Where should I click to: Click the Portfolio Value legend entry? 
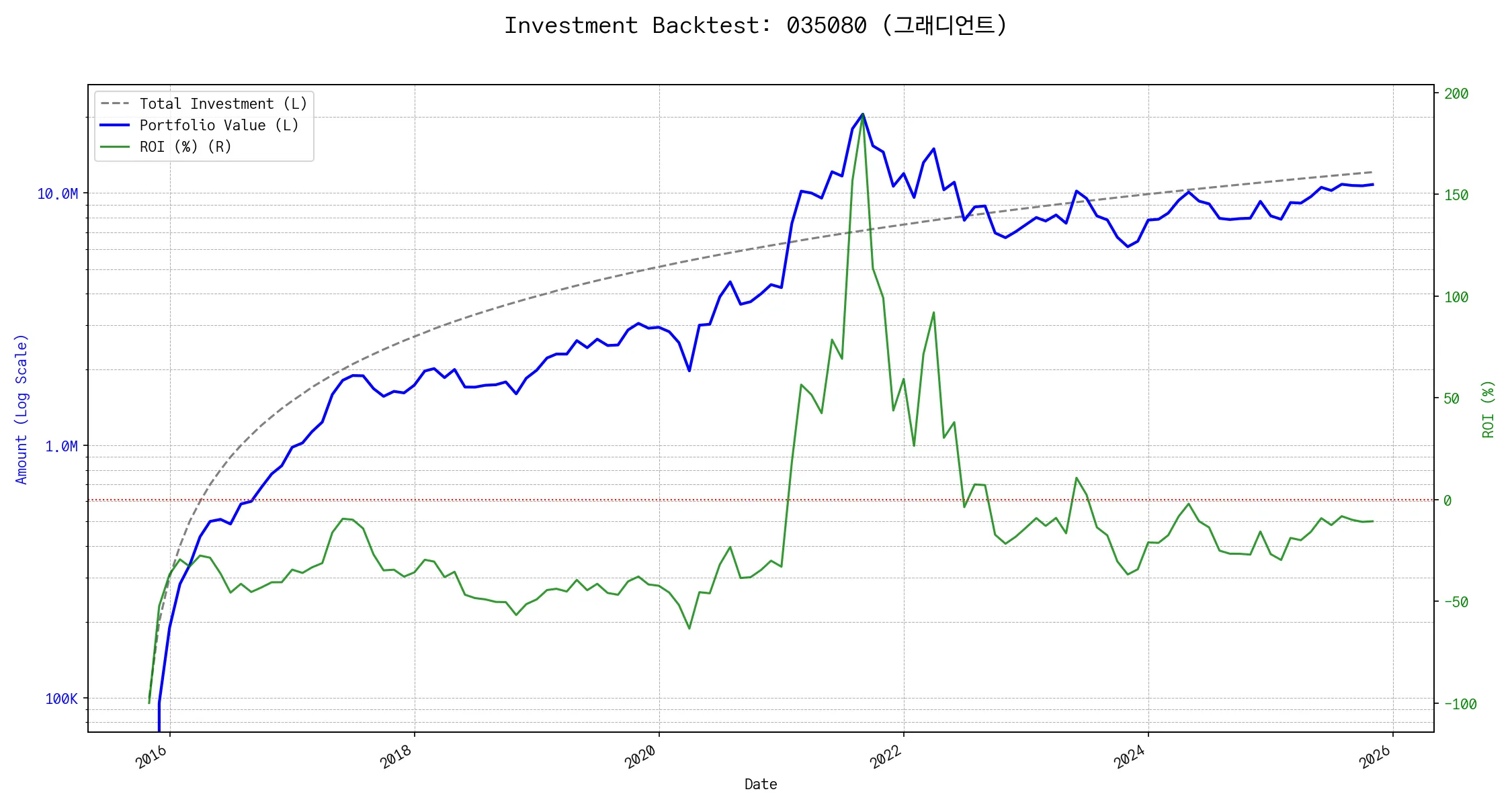(x=219, y=126)
